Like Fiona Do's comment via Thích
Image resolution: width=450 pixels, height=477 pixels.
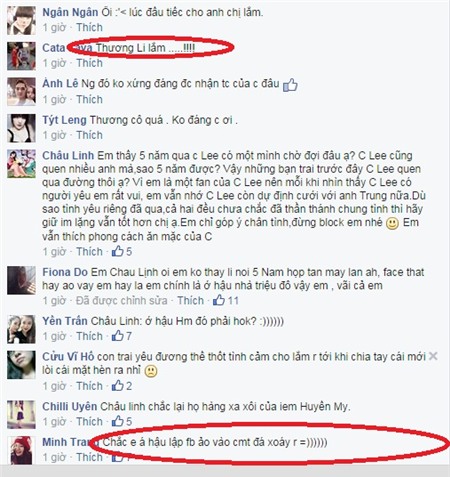(x=190, y=300)
